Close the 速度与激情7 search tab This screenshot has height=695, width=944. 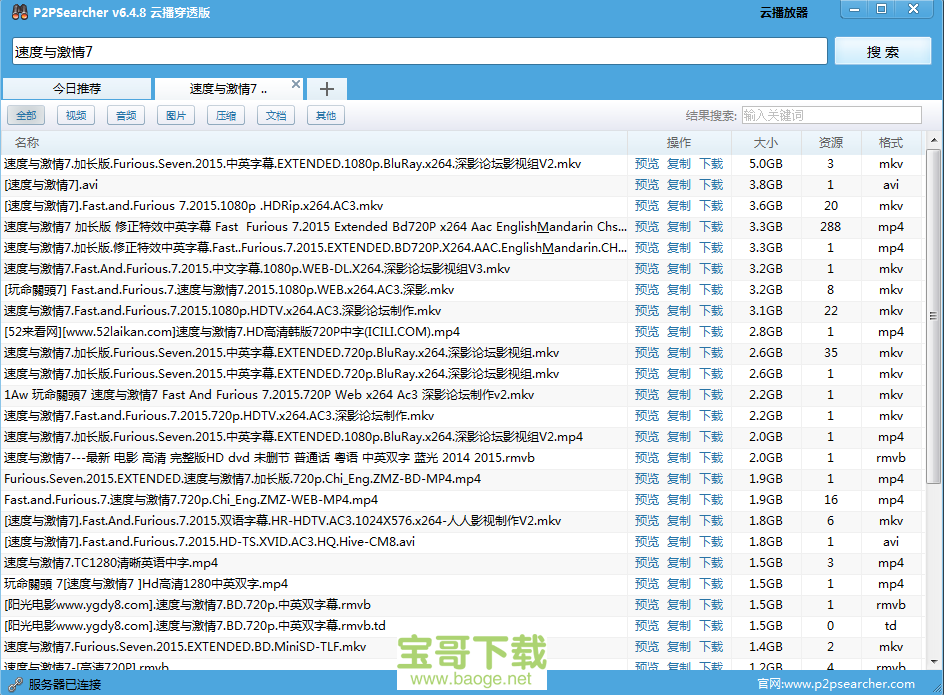(295, 86)
